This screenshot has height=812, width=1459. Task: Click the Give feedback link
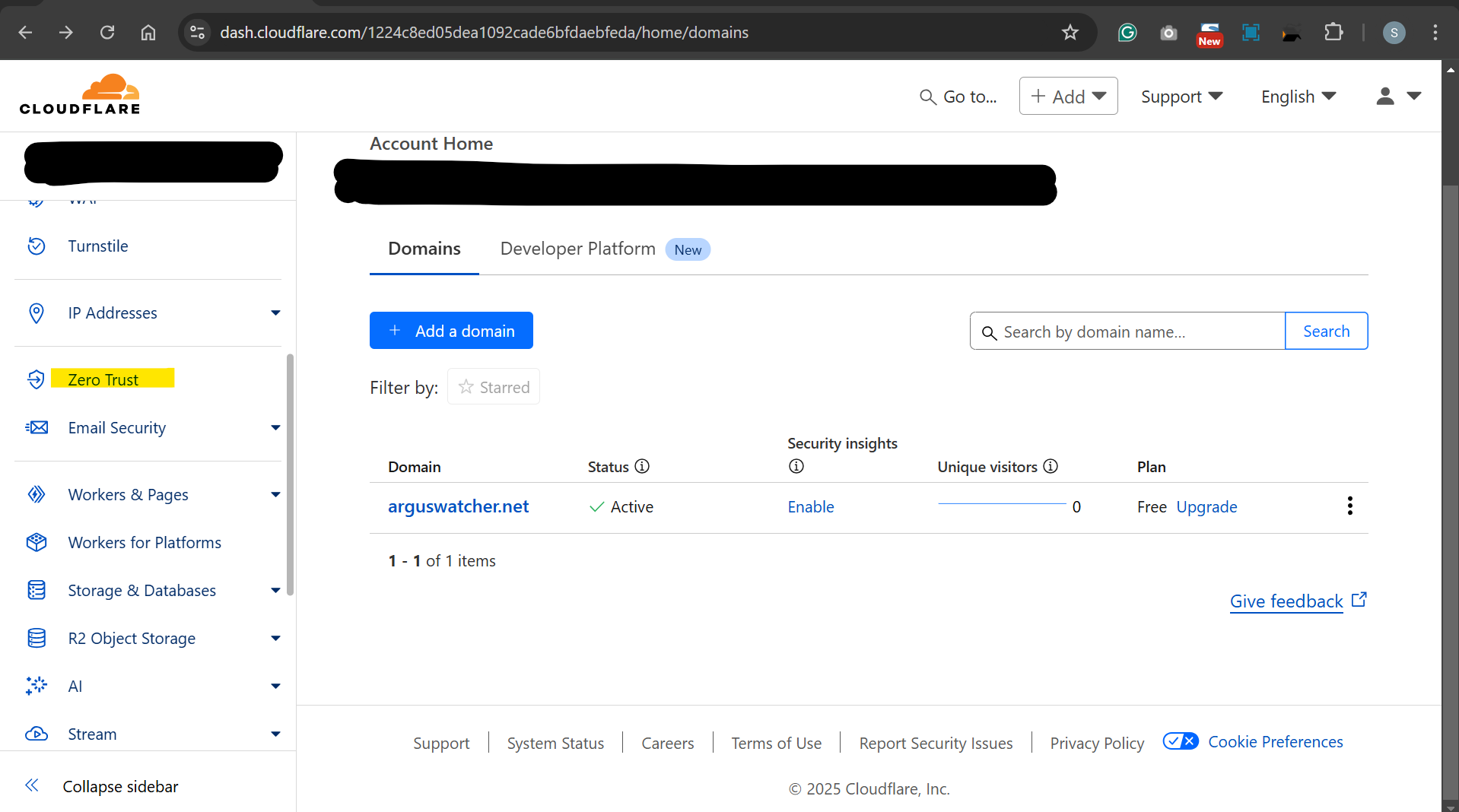[x=1298, y=601]
